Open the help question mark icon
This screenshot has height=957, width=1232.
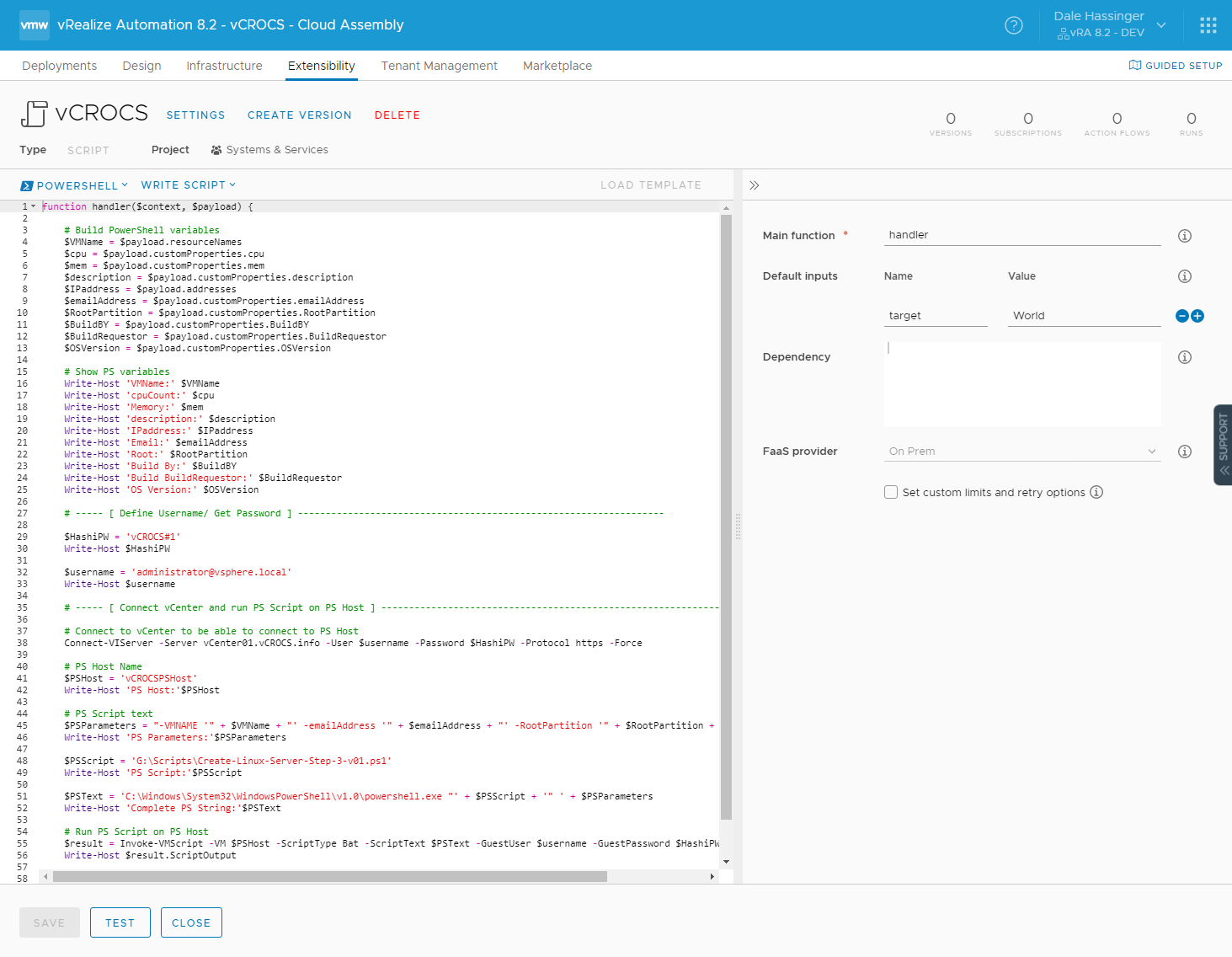coord(1014,25)
